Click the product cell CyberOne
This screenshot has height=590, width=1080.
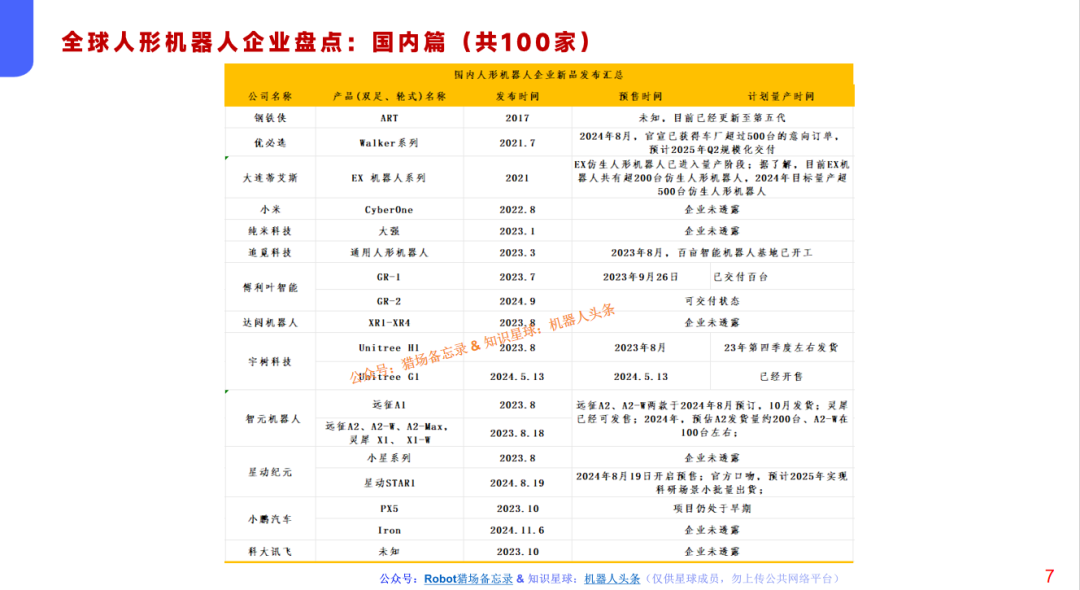[x=389, y=209]
